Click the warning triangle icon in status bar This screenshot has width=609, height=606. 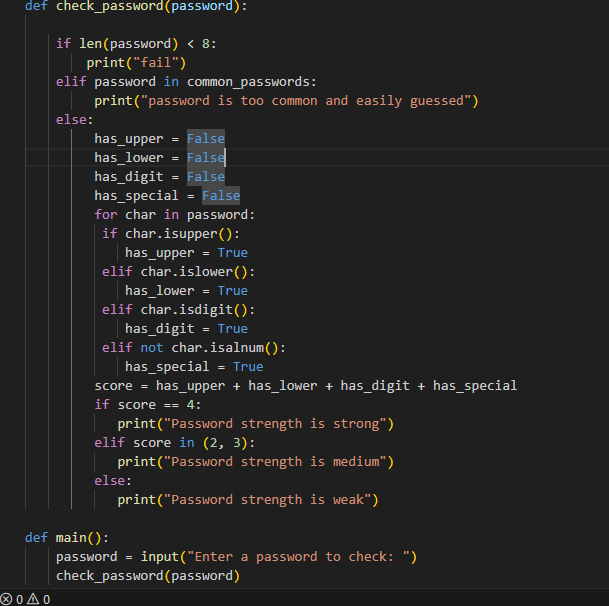33,599
